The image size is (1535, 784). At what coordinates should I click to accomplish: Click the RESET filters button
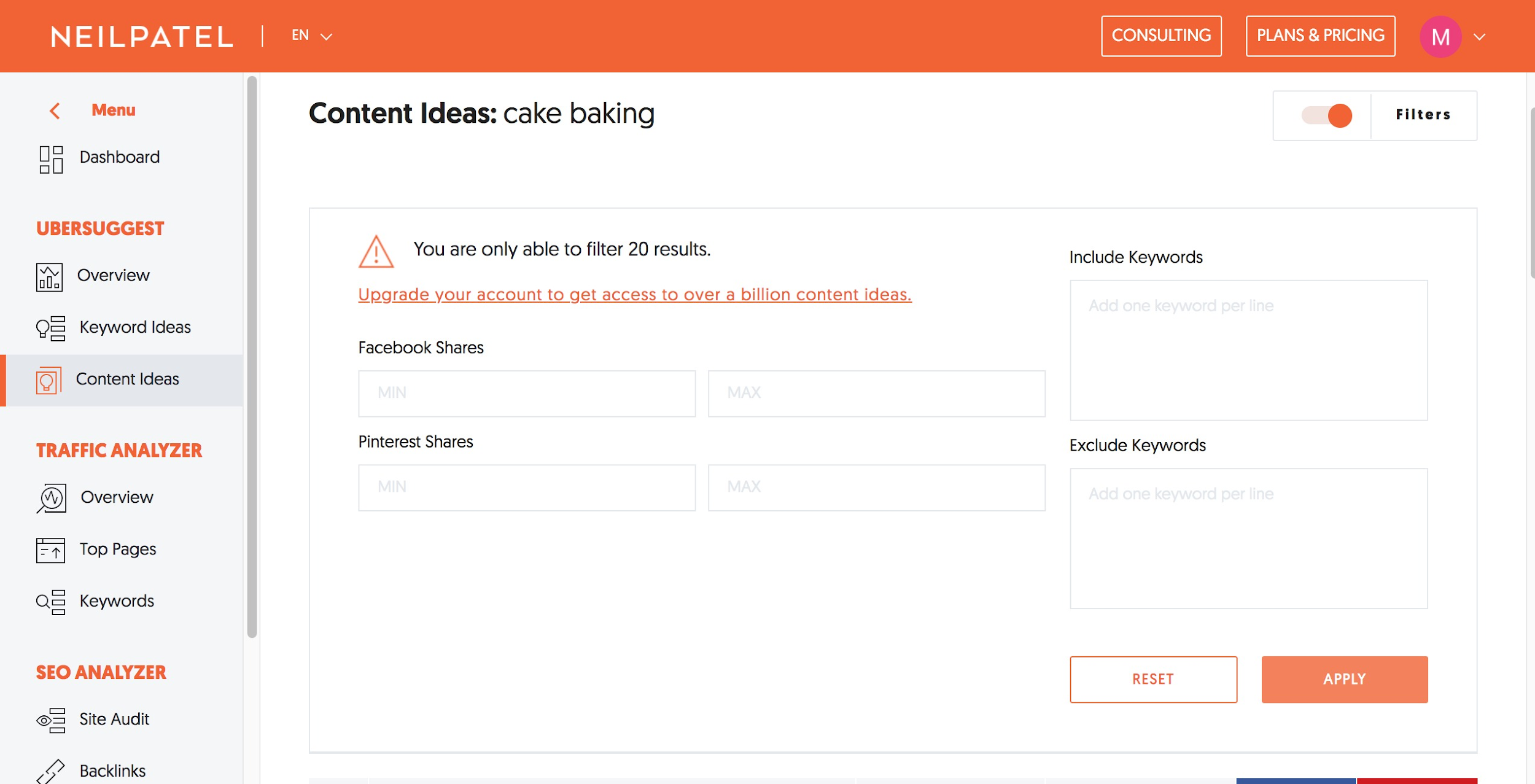[x=1152, y=679]
